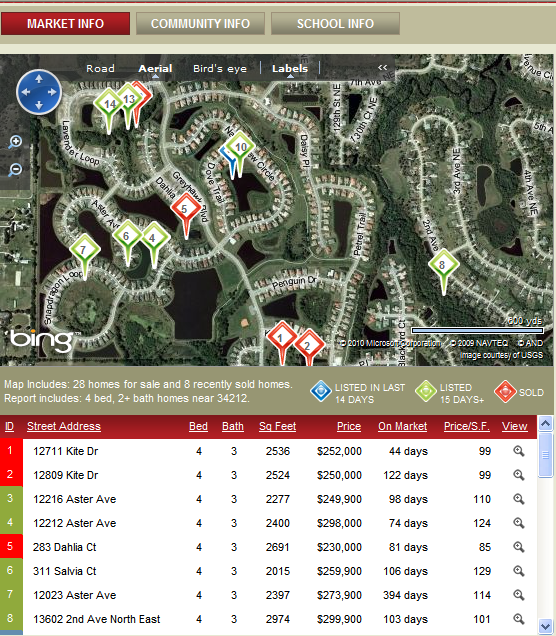Image resolution: width=556 pixels, height=636 pixels.
Task: Select the 12711 Kite Dr address
Action: pyautogui.click(x=66, y=451)
